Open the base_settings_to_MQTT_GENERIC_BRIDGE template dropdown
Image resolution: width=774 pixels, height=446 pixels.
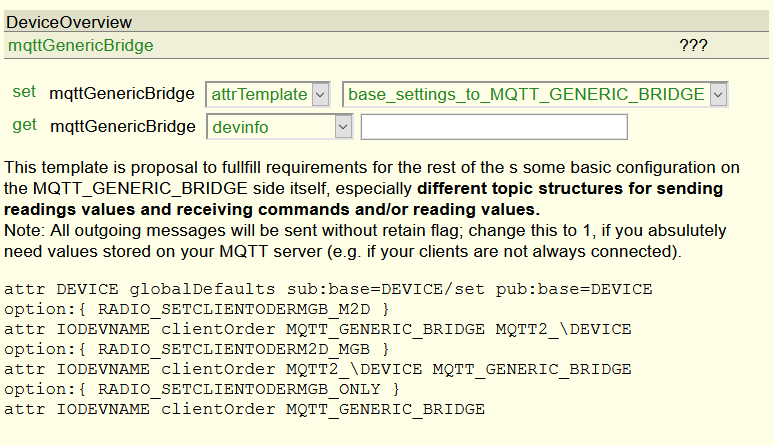pos(535,94)
